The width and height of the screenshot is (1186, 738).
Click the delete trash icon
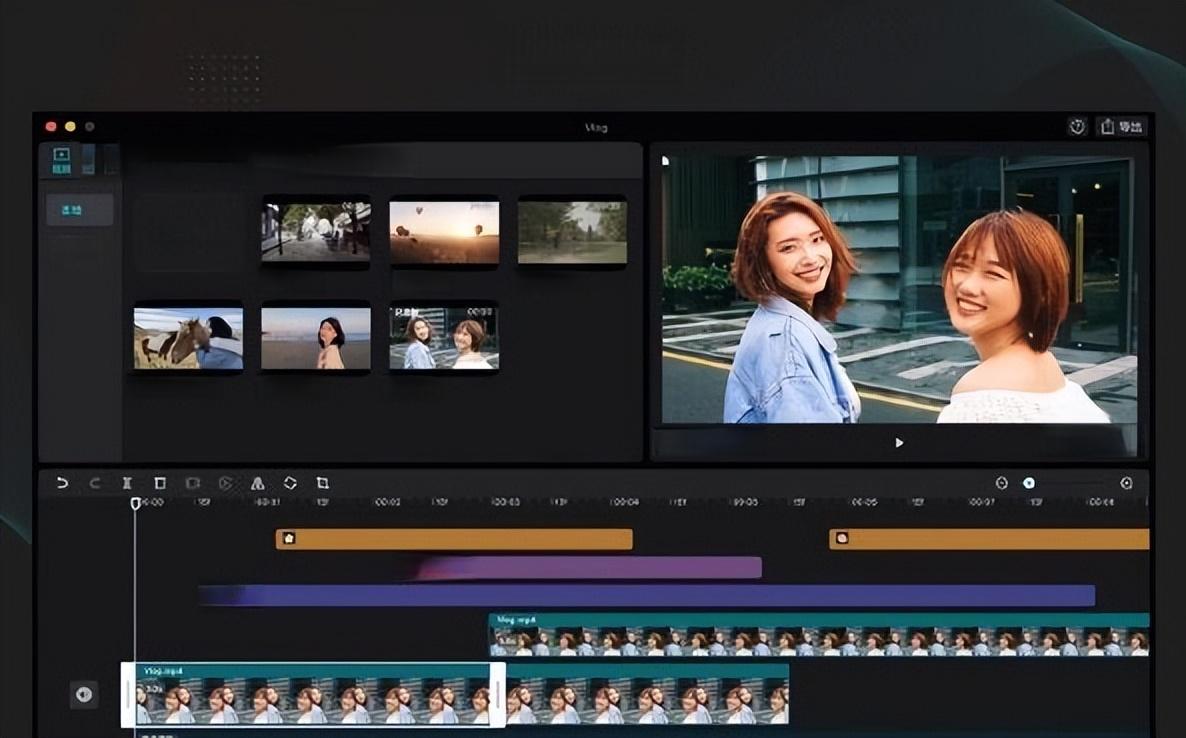coord(160,483)
